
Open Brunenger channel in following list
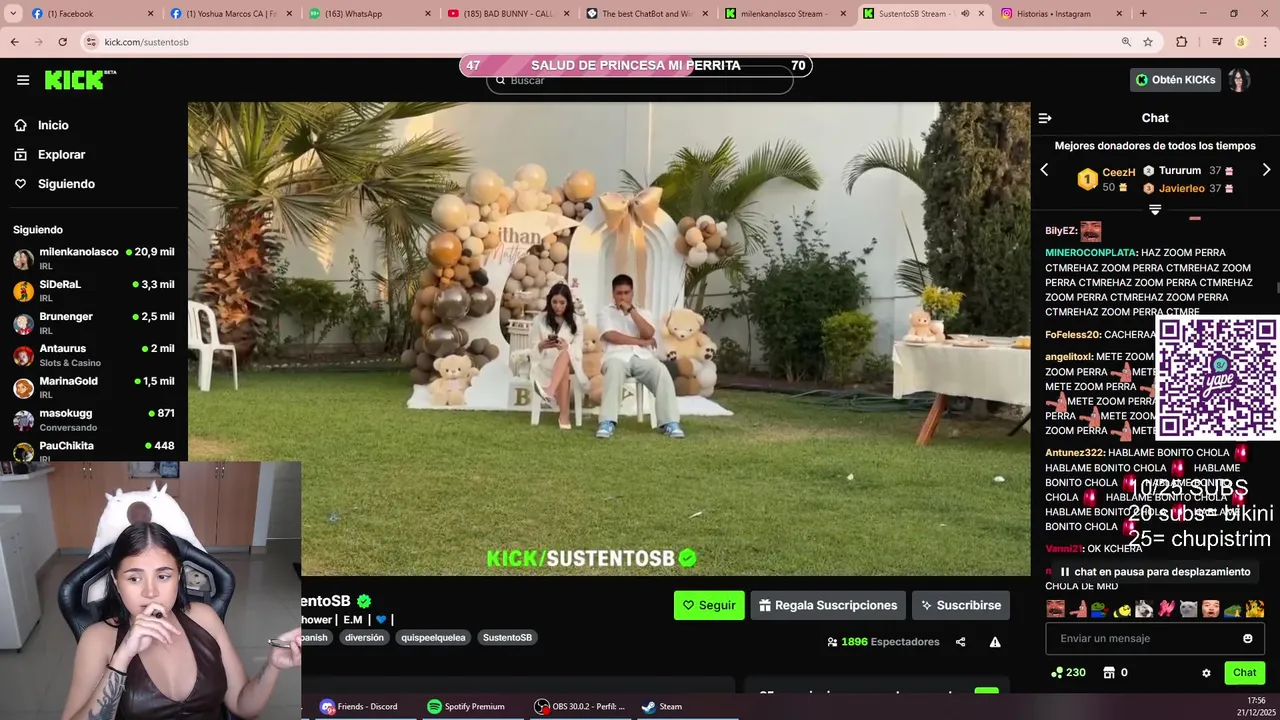[x=94, y=322]
